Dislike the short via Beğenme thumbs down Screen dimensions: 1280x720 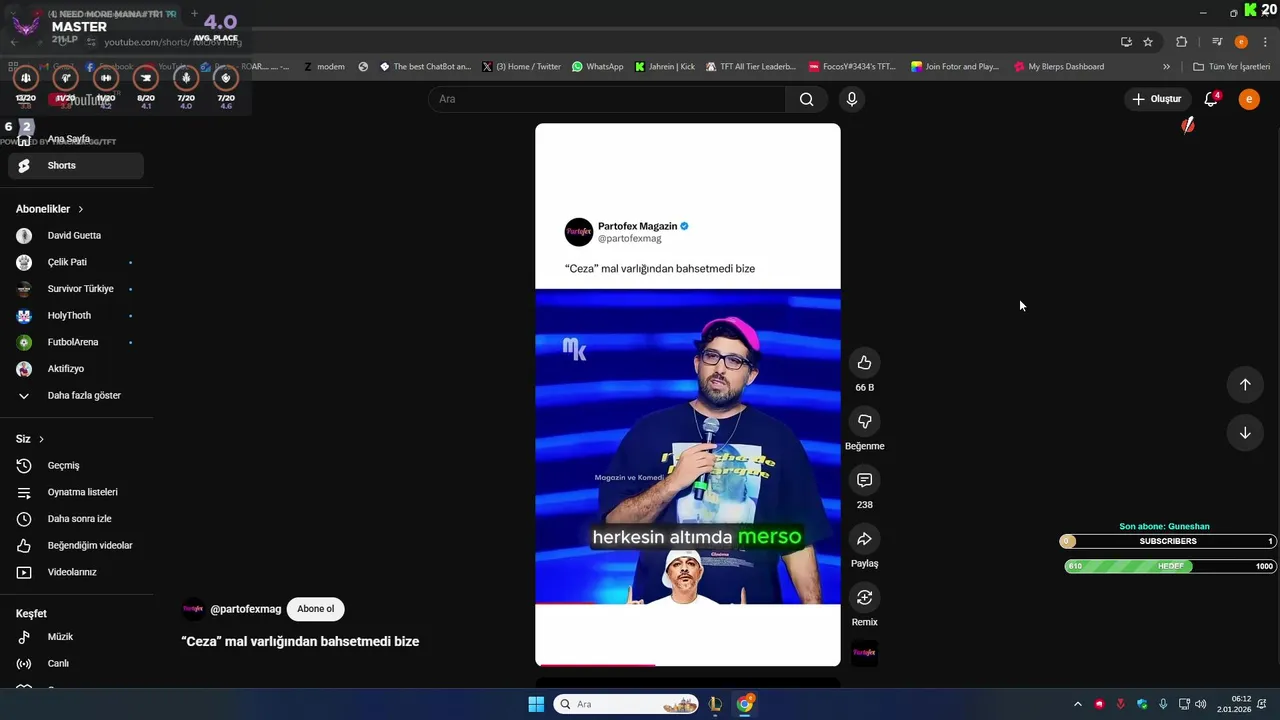(x=864, y=422)
